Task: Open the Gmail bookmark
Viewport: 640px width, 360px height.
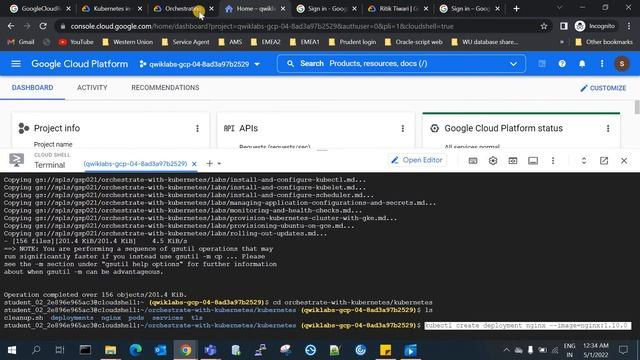Action: pos(21,42)
